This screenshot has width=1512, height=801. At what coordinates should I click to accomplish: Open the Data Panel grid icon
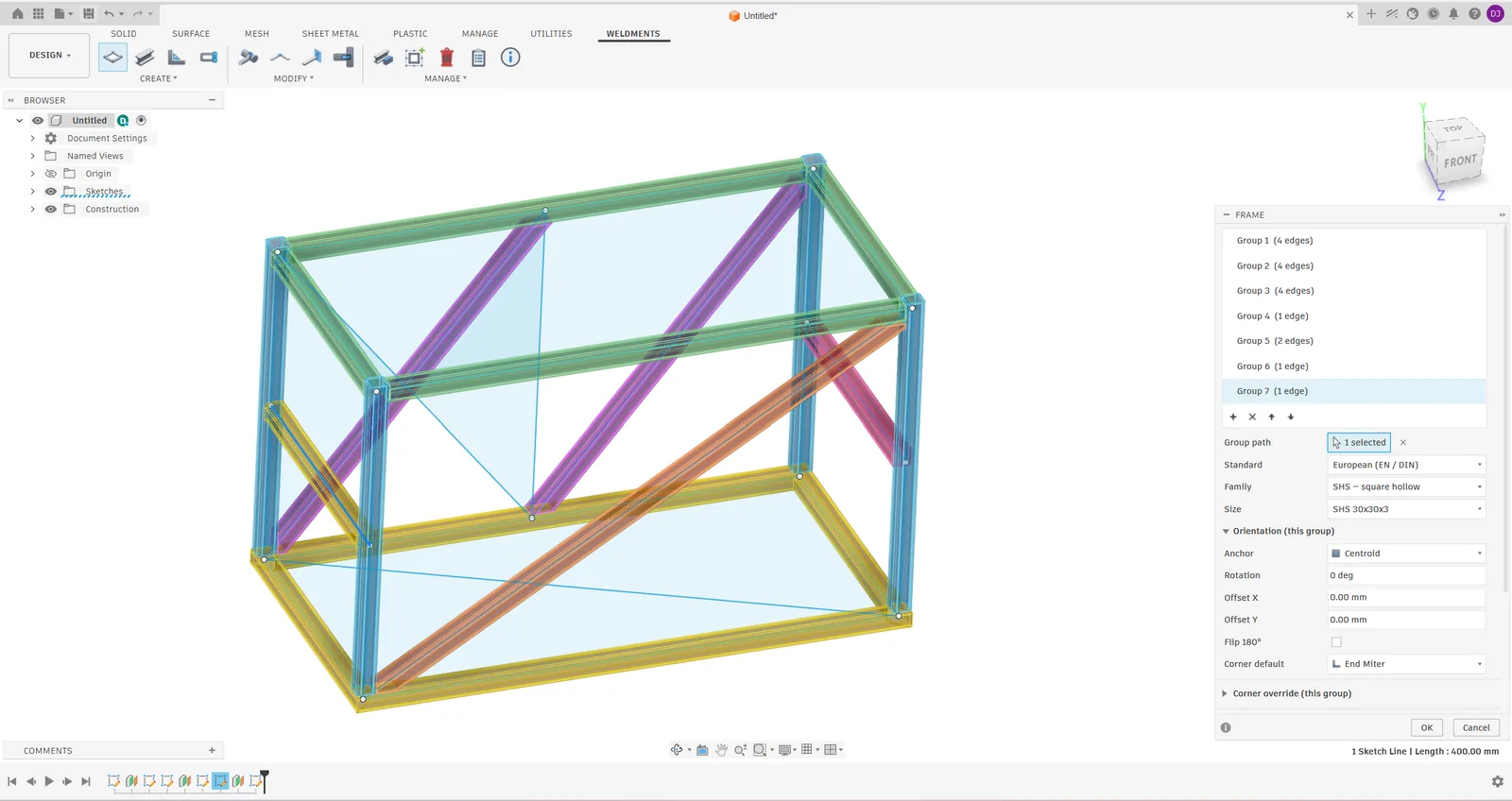pyautogui.click(x=38, y=14)
